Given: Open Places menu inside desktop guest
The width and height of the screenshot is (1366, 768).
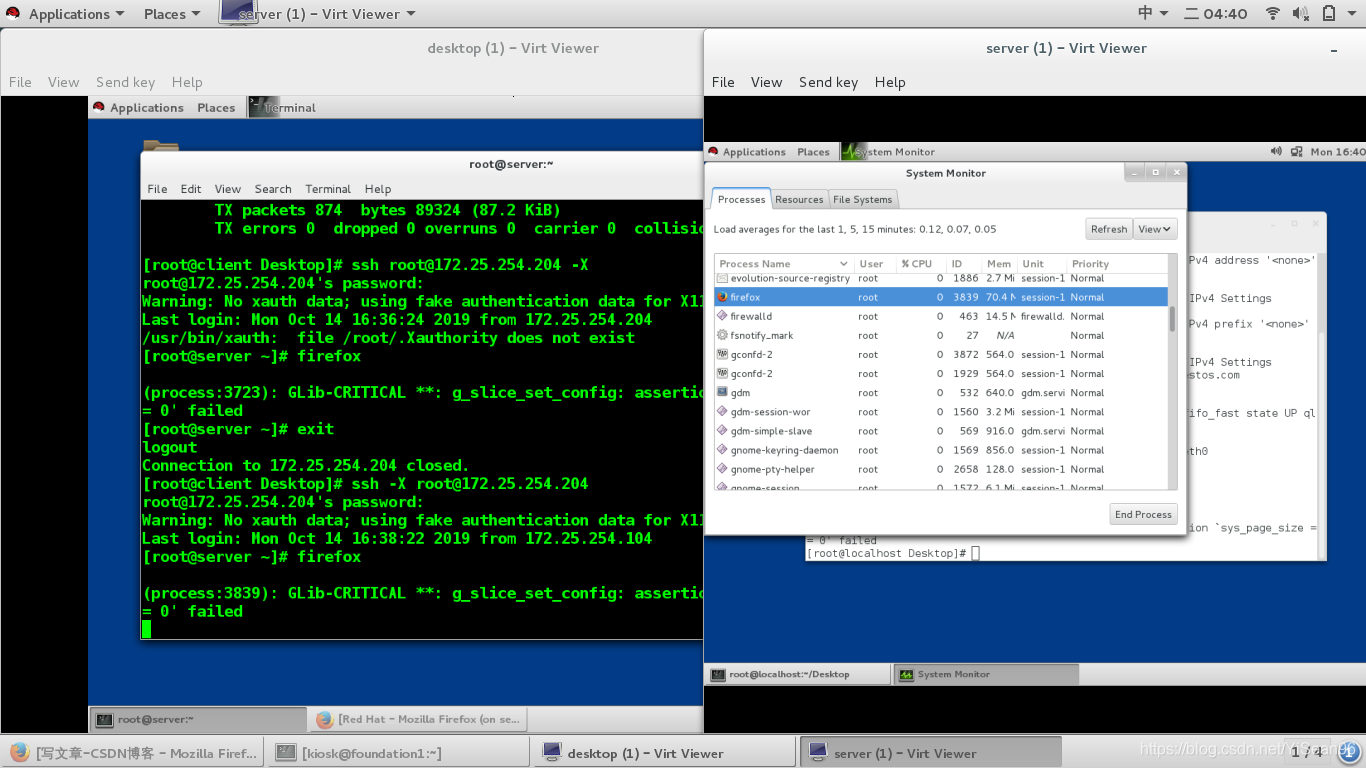Looking at the screenshot, I should pyautogui.click(x=216, y=107).
